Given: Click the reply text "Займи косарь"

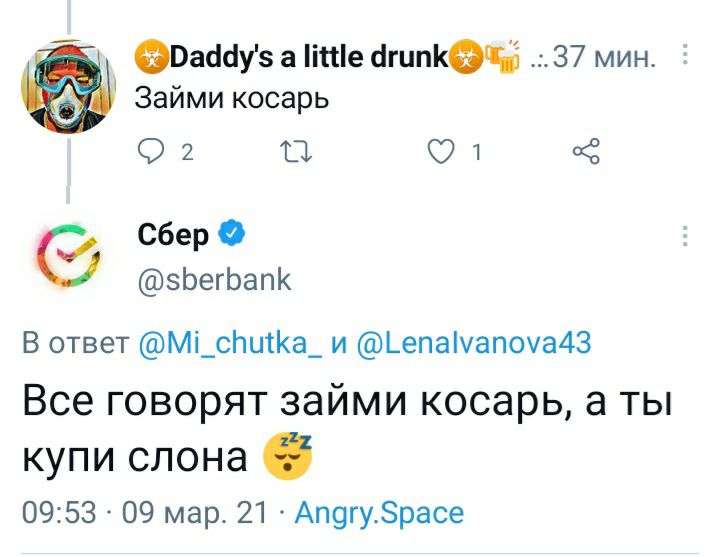Looking at the screenshot, I should [x=232, y=101].
